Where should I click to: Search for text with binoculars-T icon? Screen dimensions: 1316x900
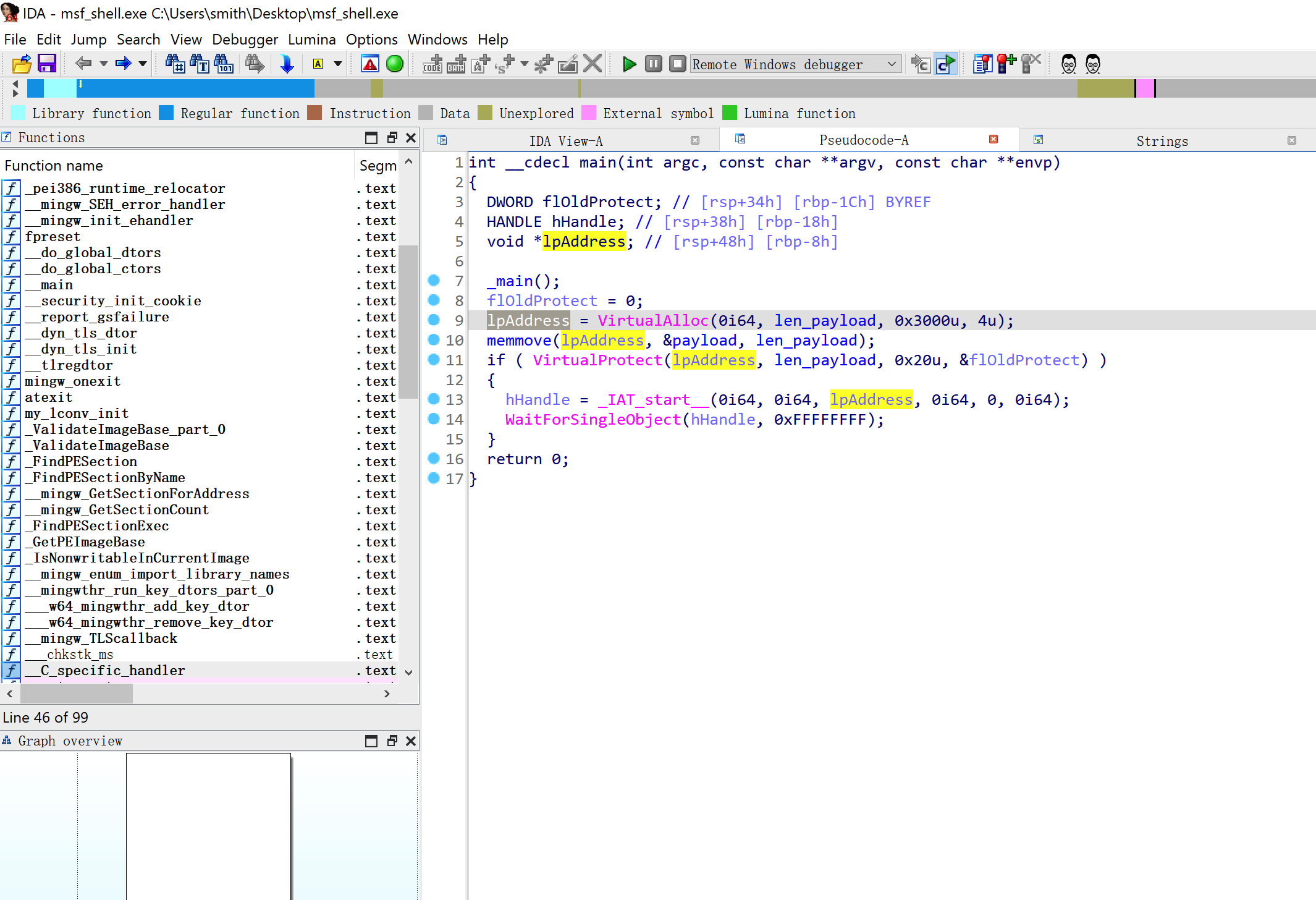click(x=200, y=64)
